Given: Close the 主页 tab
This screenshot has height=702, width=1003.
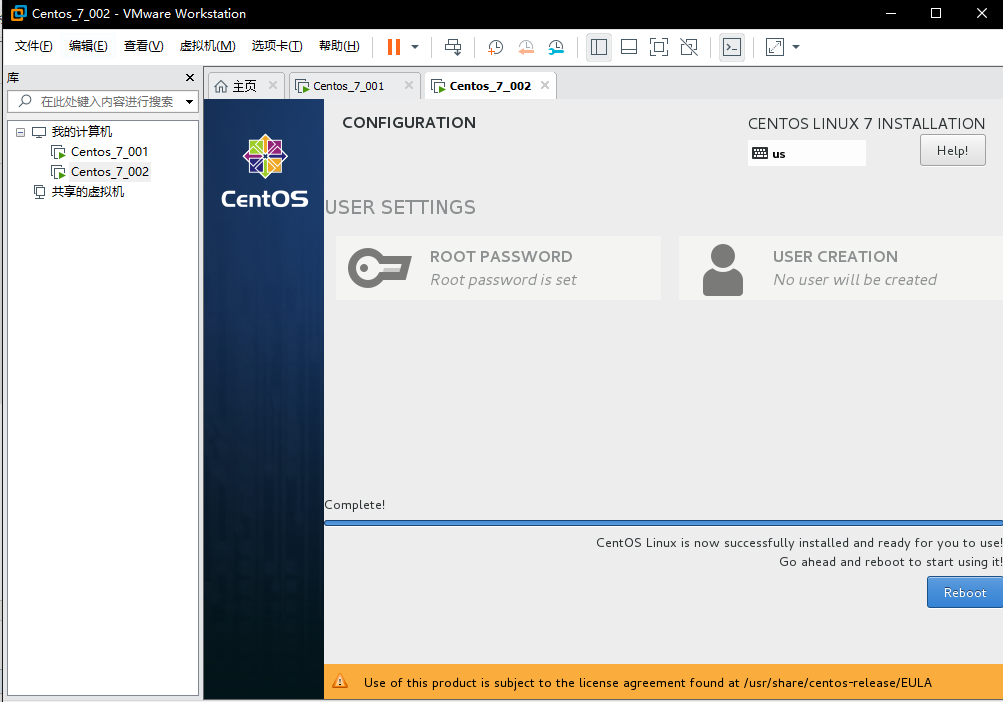Looking at the screenshot, I should [272, 85].
